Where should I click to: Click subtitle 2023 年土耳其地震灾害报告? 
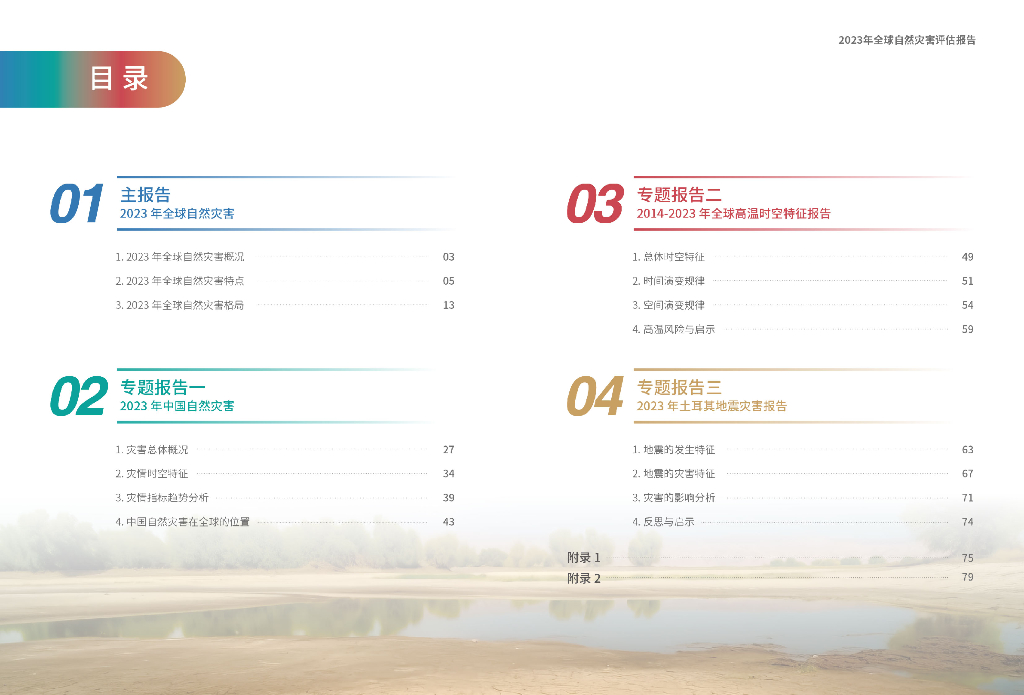[712, 406]
